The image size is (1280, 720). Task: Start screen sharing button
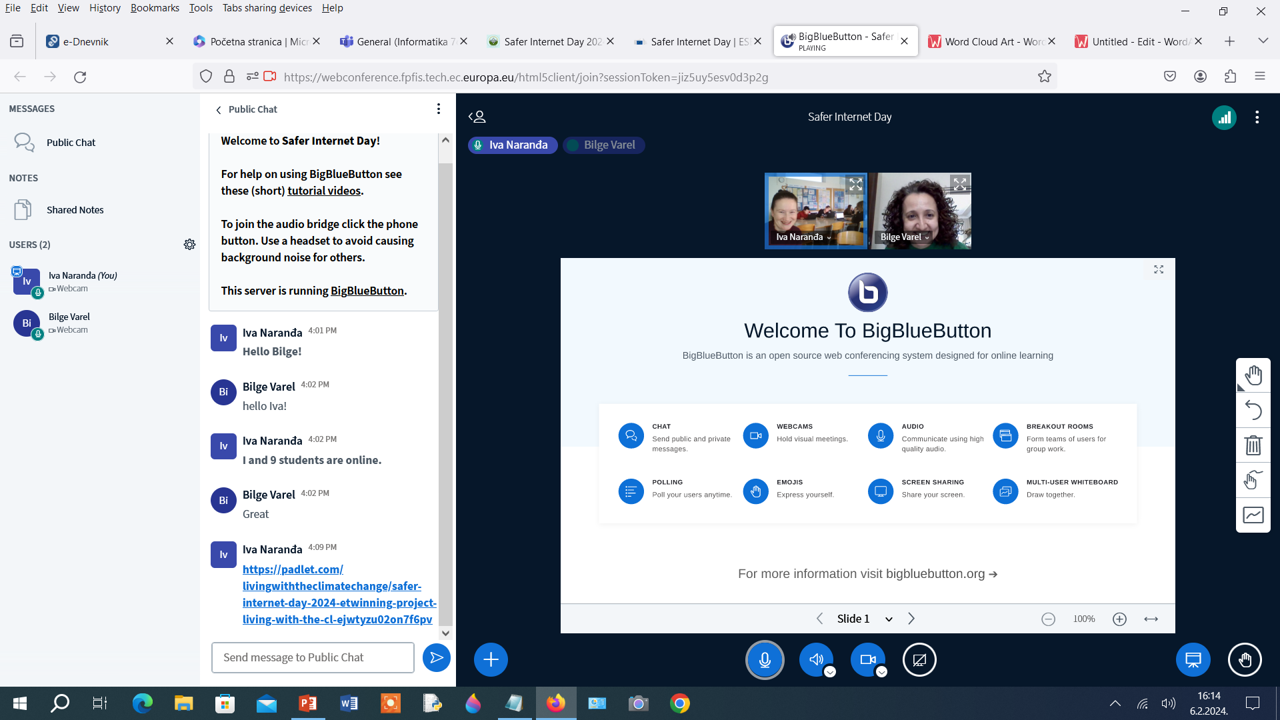[x=919, y=660]
